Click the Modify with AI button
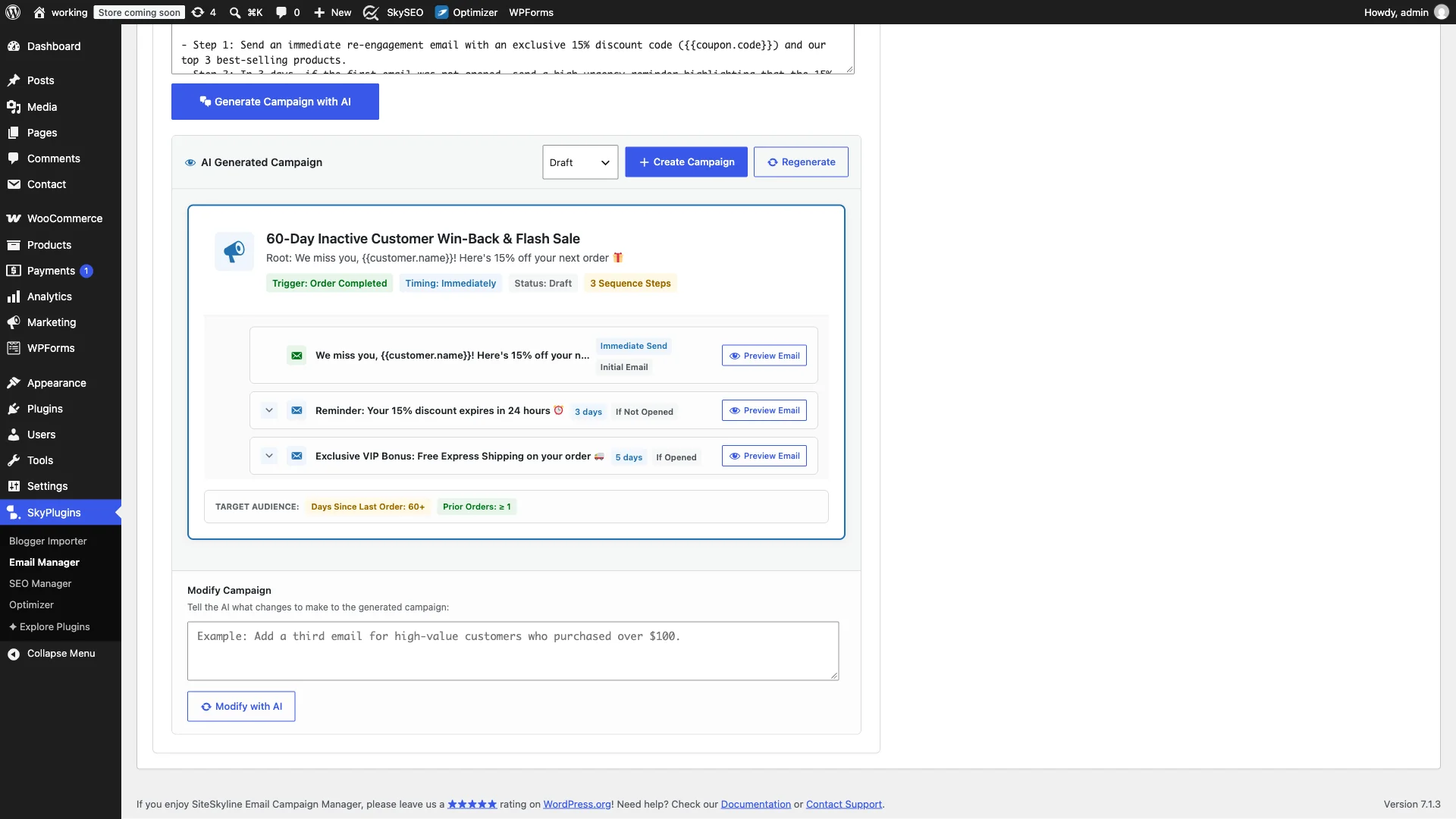This screenshot has height=819, width=1456. pyautogui.click(x=241, y=706)
